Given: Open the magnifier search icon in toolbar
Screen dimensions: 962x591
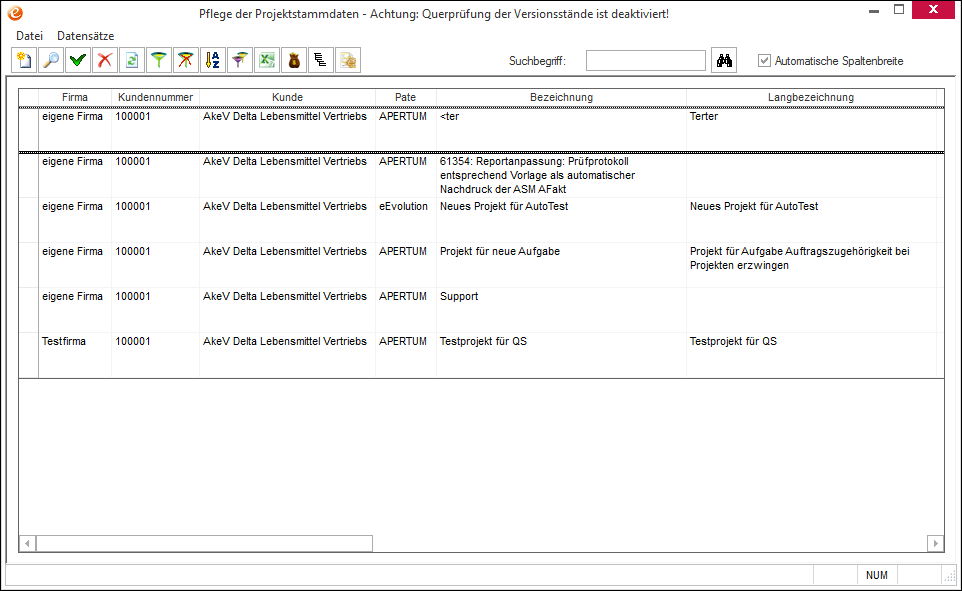Looking at the screenshot, I should pyautogui.click(x=52, y=60).
